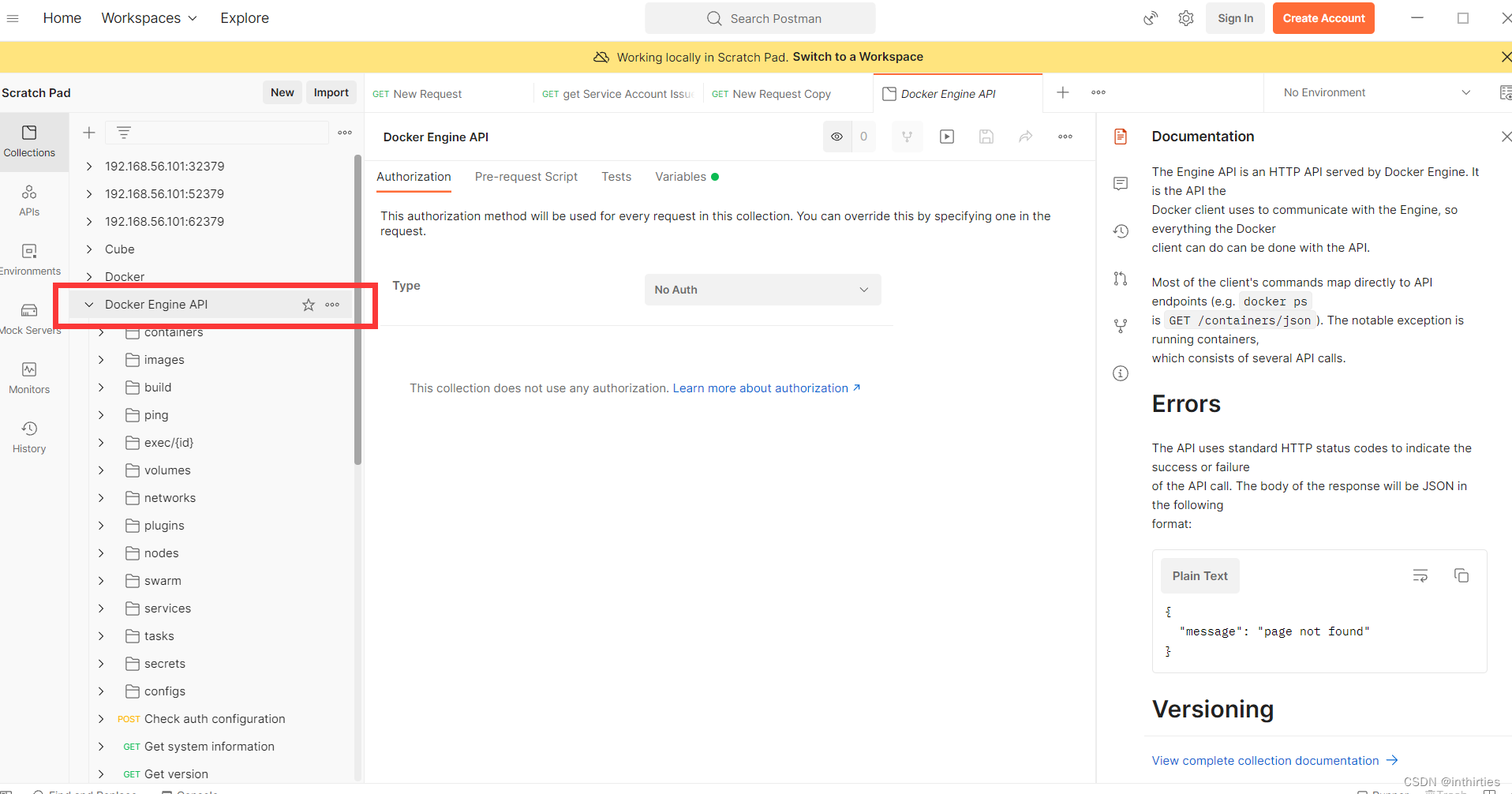
Task: Open Collections sidebar panel
Action: click(x=29, y=142)
